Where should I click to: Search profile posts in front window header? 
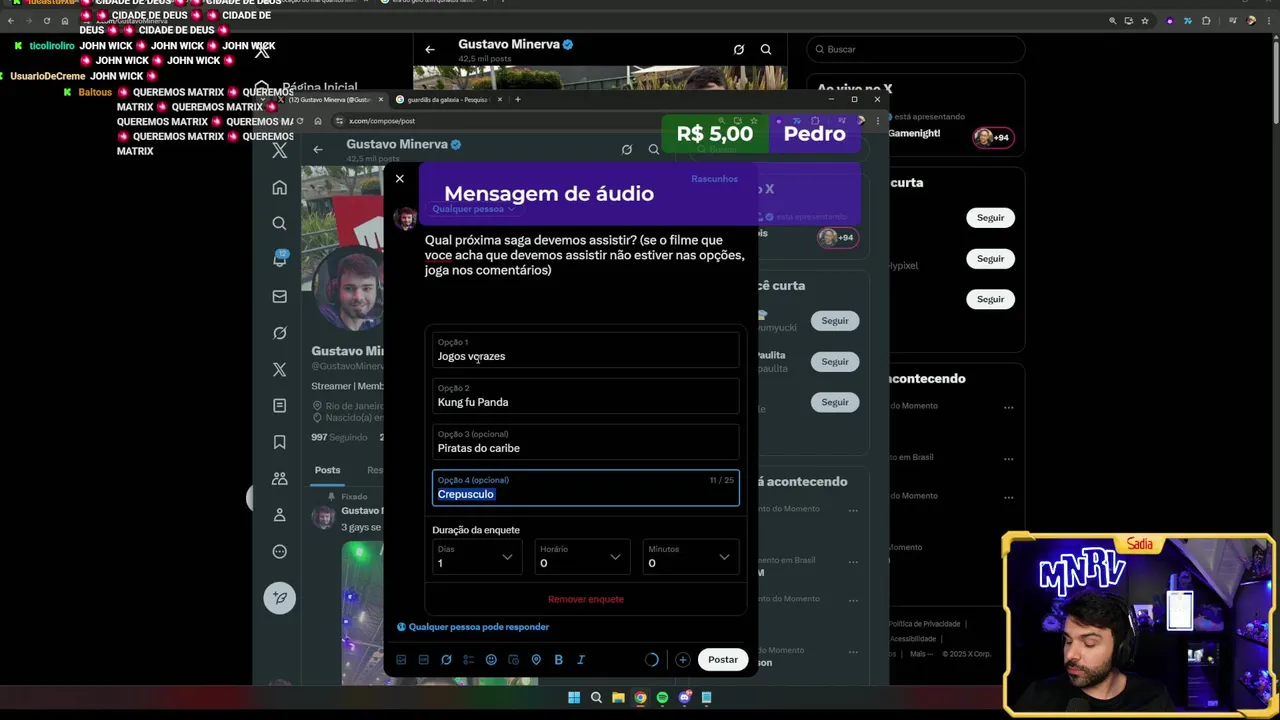(x=654, y=150)
